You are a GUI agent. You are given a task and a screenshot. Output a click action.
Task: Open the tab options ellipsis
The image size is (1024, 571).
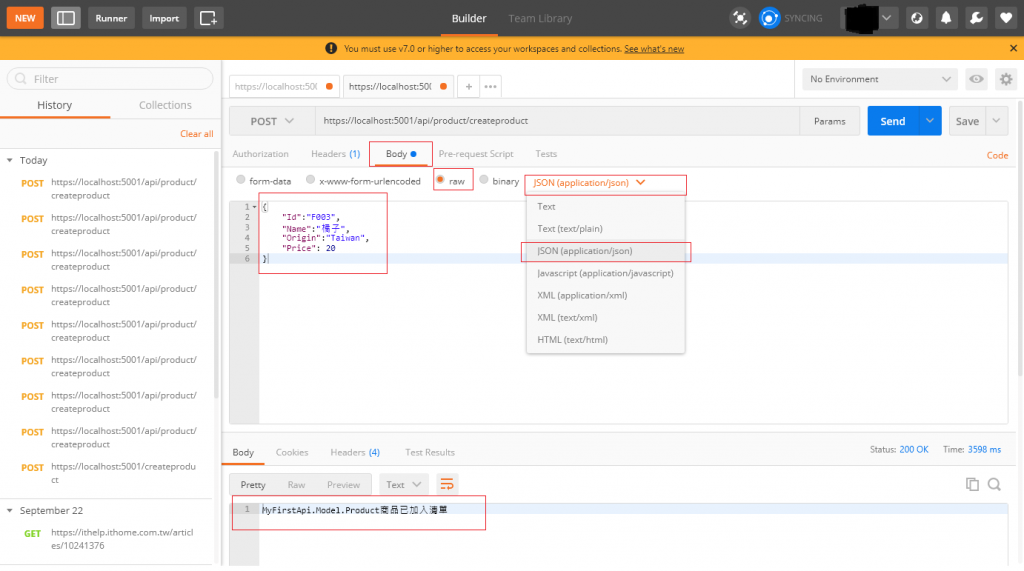[490, 86]
